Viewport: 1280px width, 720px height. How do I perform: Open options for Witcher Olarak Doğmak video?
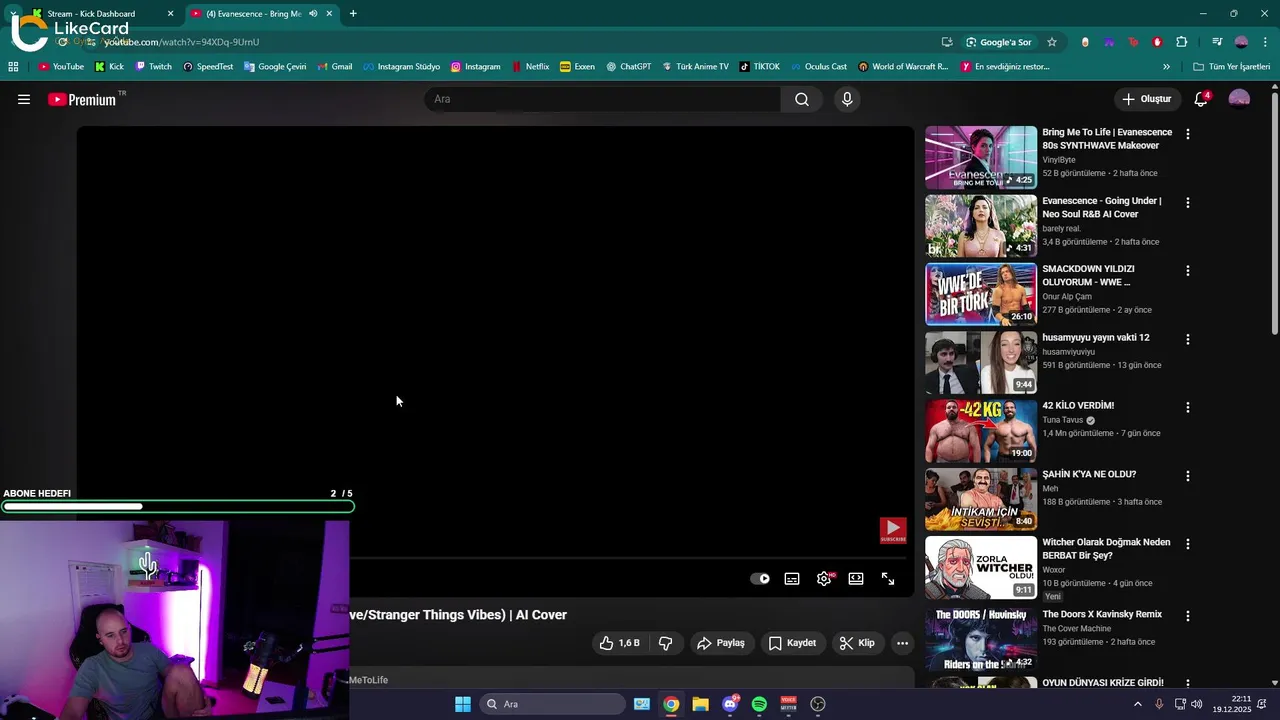(1188, 544)
